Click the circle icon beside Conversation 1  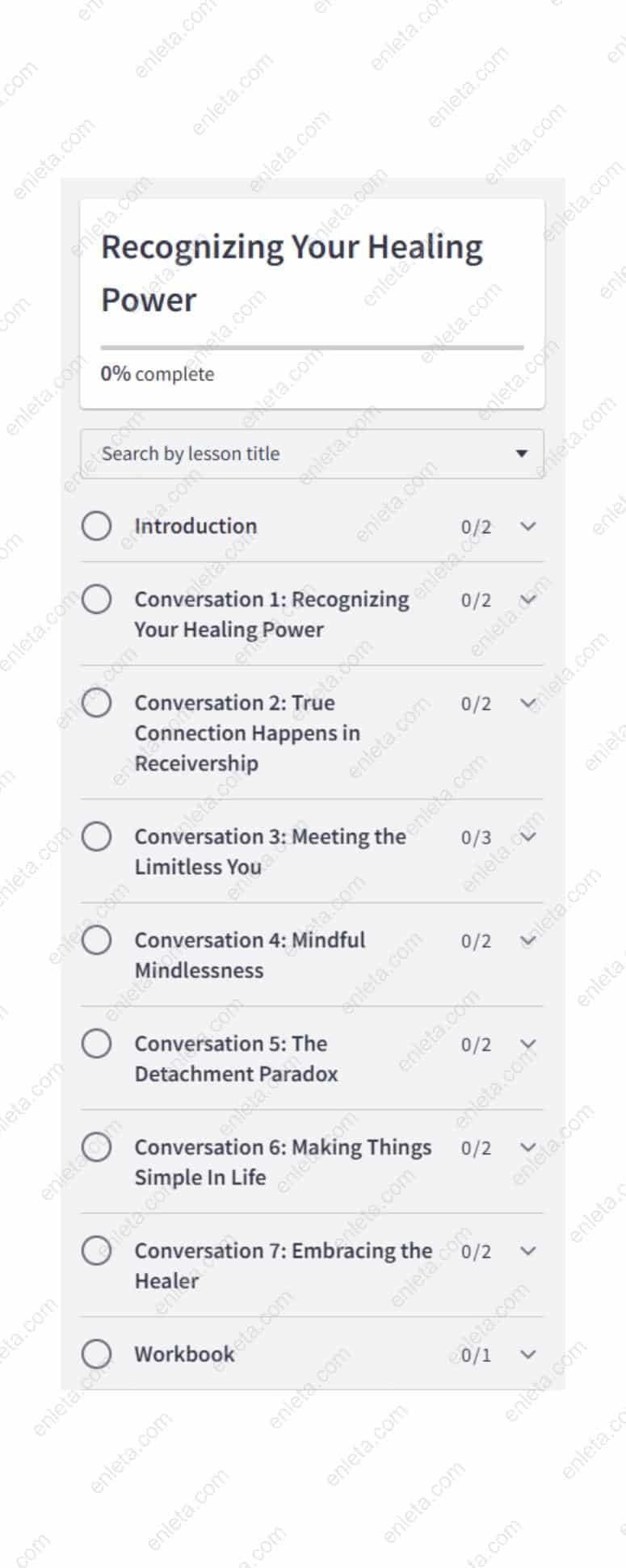(96, 599)
